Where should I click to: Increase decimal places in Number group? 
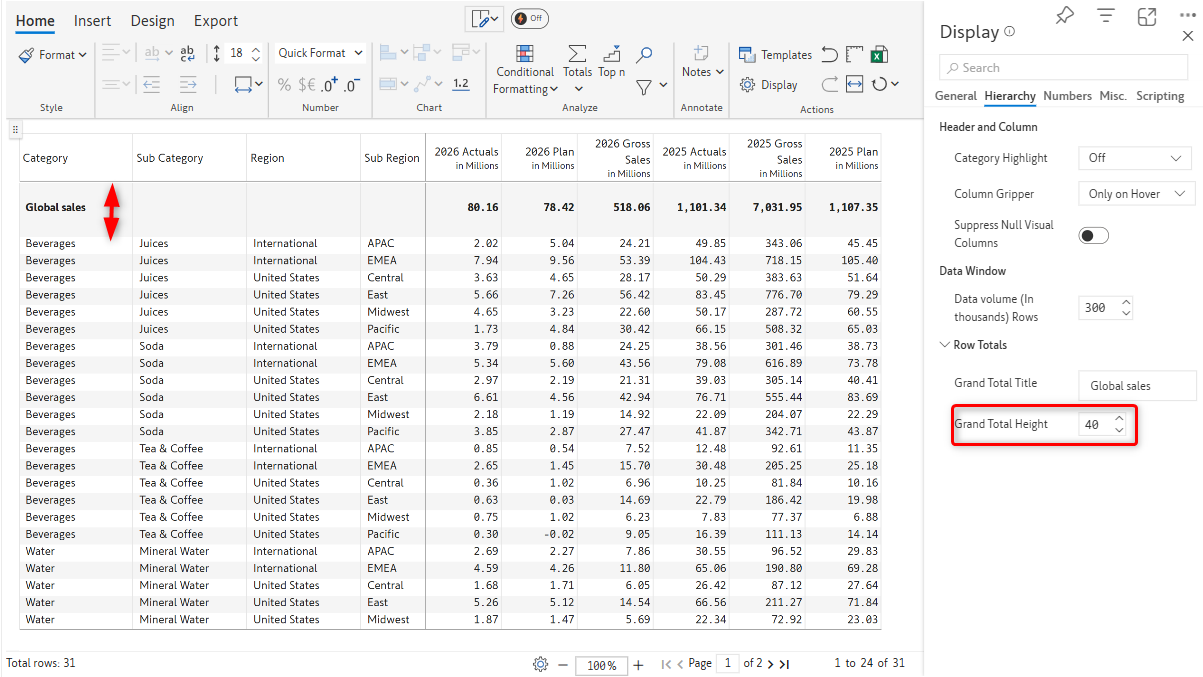[x=330, y=85]
